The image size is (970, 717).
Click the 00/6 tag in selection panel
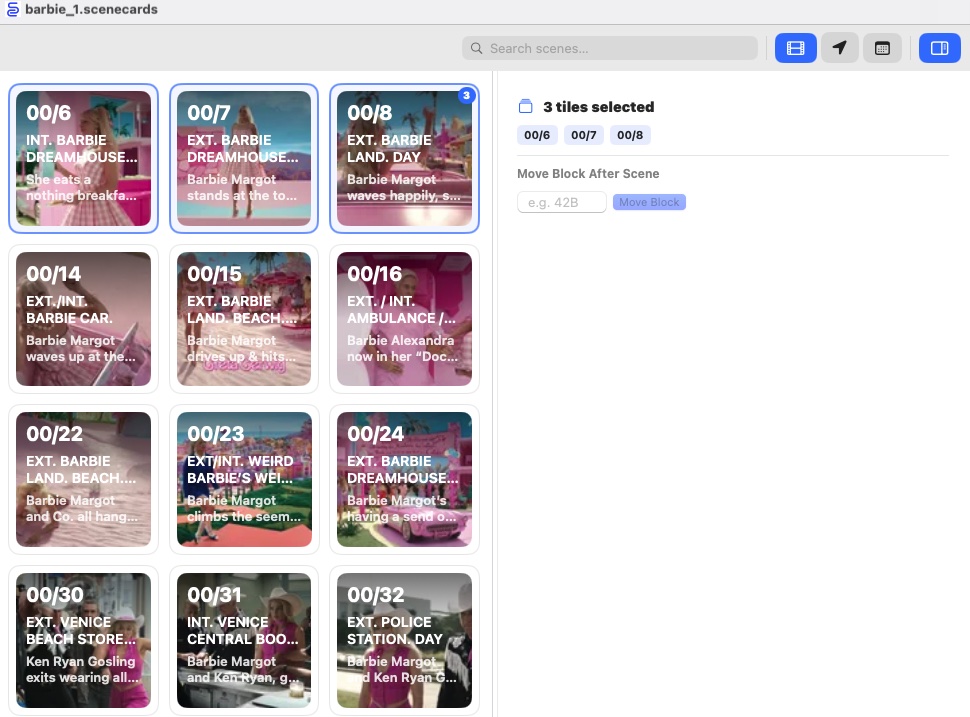click(x=537, y=135)
